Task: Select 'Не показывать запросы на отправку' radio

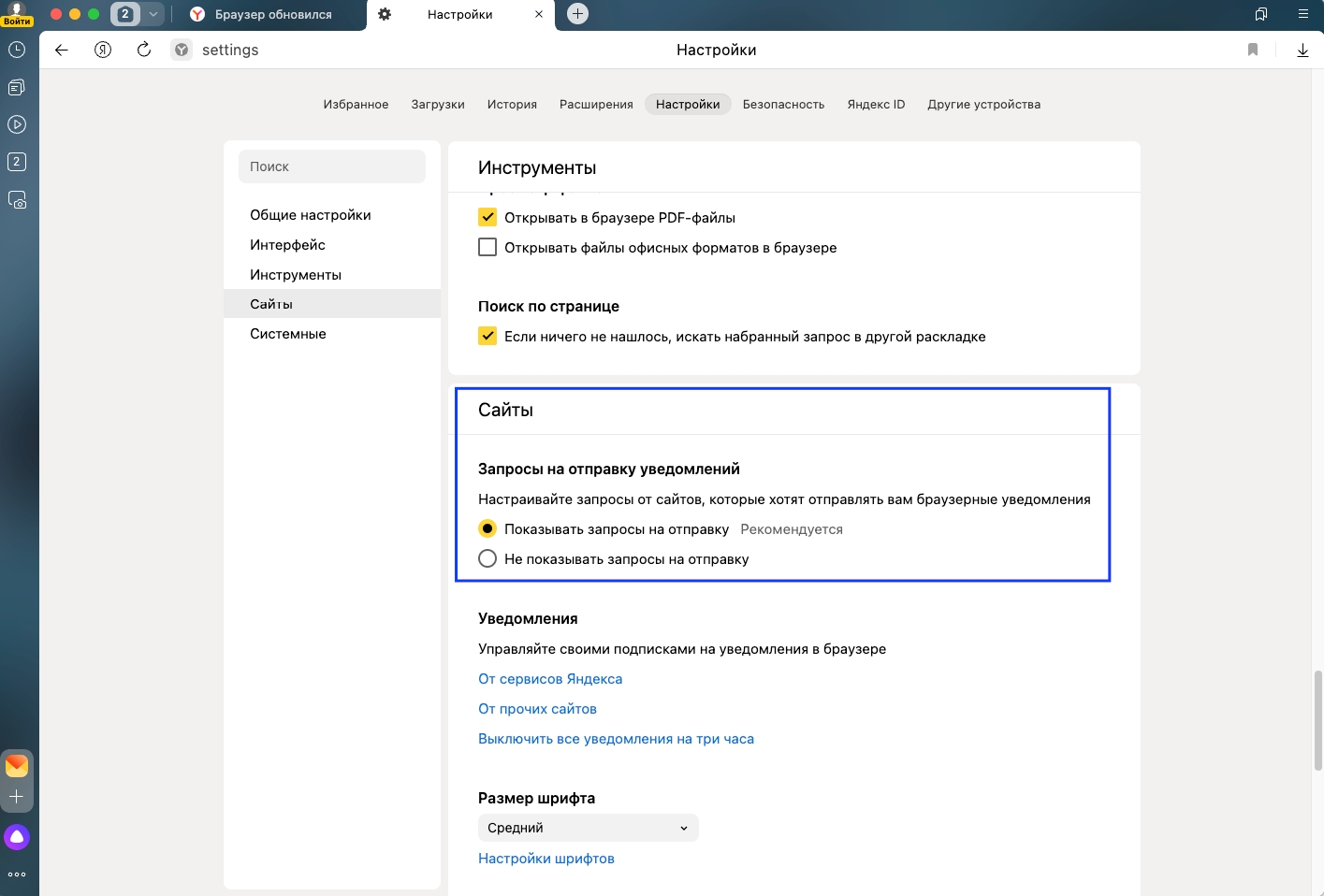Action: click(x=487, y=559)
